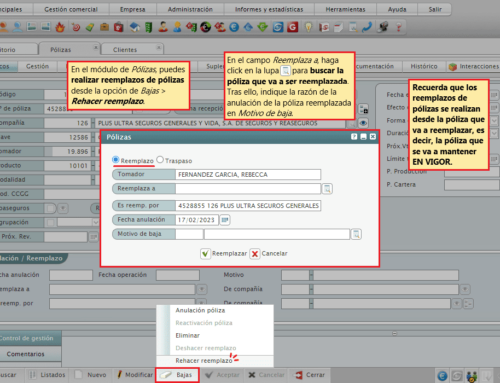Toggle the Agrupación checkbox

pos(50,222)
